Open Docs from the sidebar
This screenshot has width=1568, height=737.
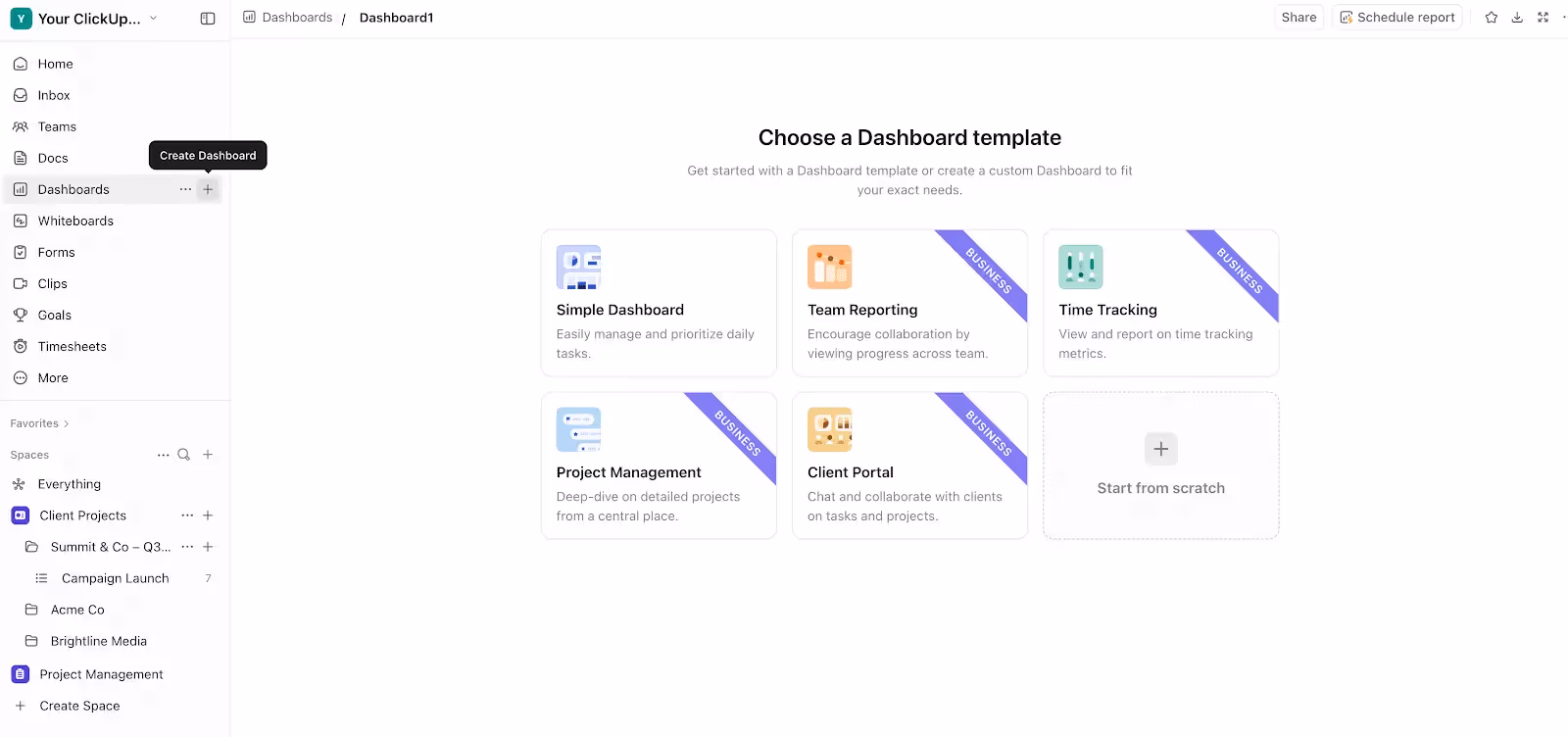(x=53, y=158)
